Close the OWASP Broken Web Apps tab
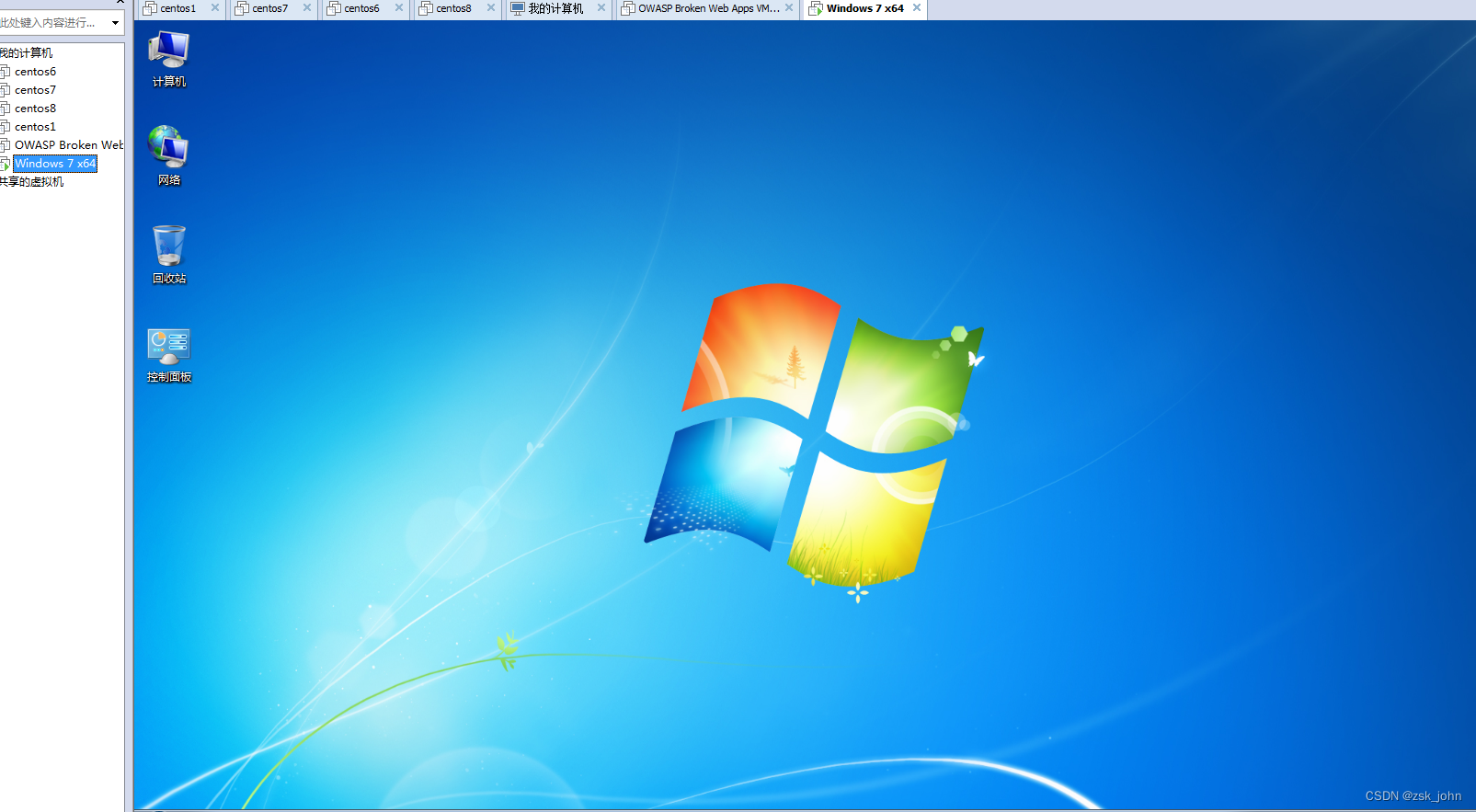Image resolution: width=1476 pixels, height=812 pixels. (789, 7)
